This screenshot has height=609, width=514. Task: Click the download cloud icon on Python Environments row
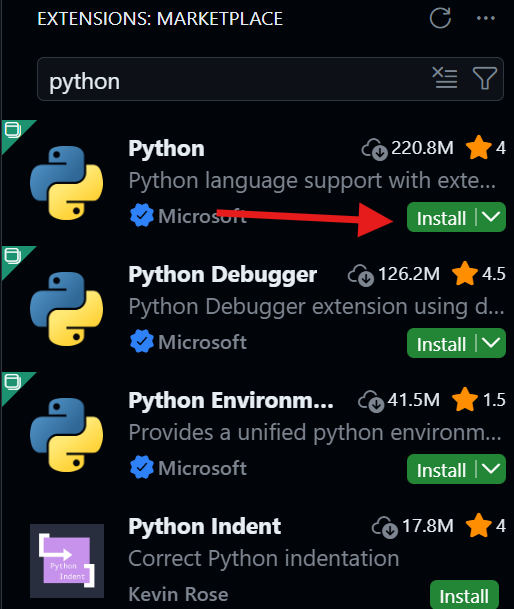(371, 401)
